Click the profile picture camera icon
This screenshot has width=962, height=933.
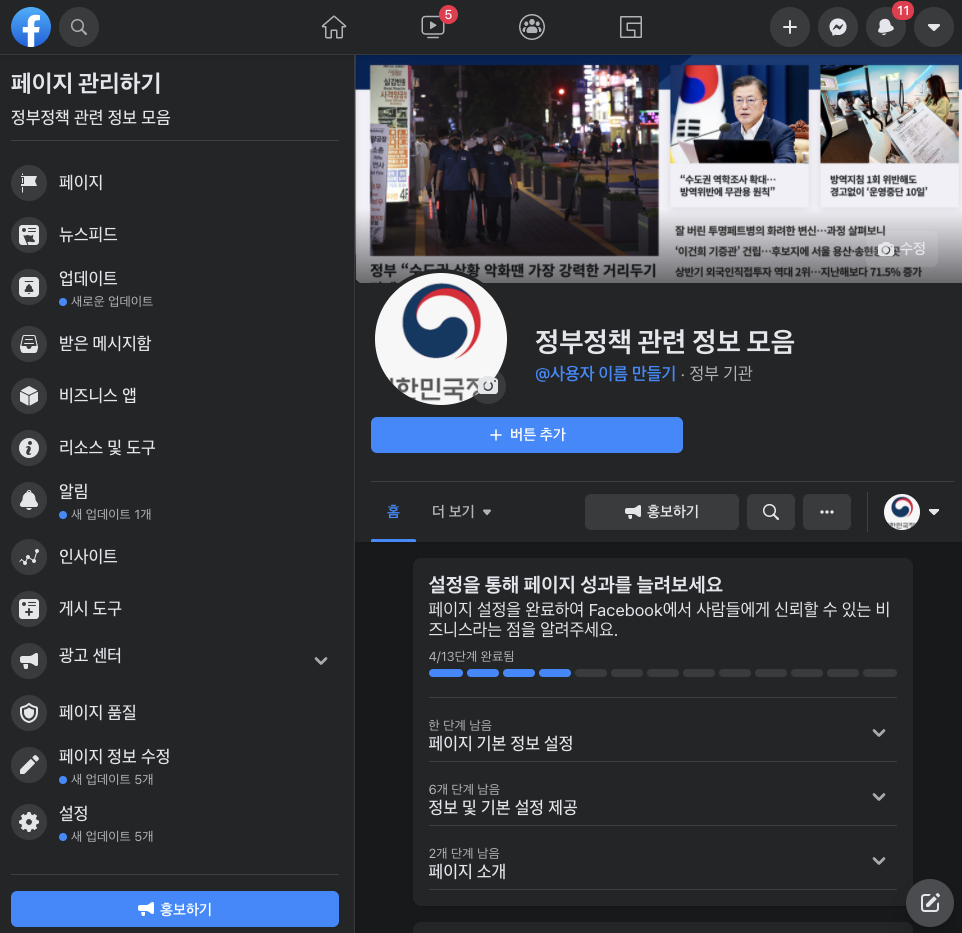[x=489, y=386]
